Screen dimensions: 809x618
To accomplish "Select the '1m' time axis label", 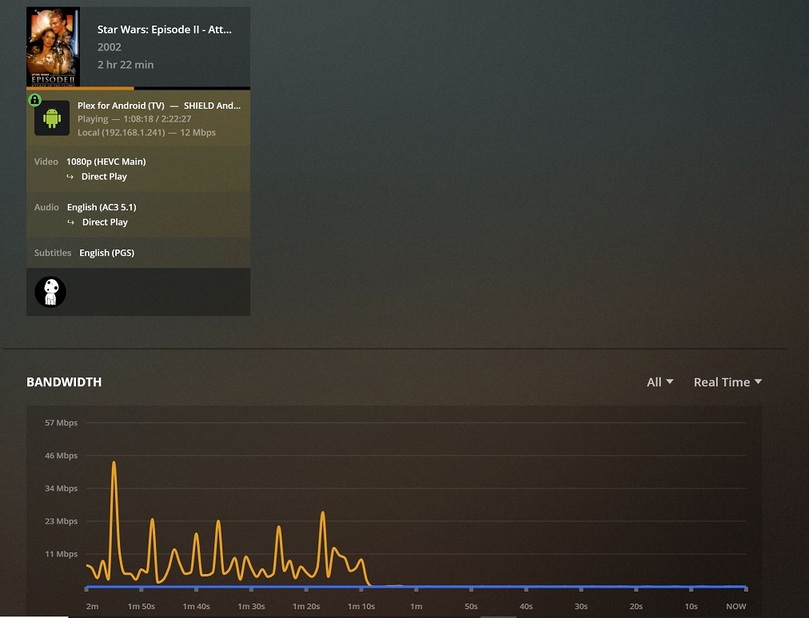I will (x=416, y=607).
